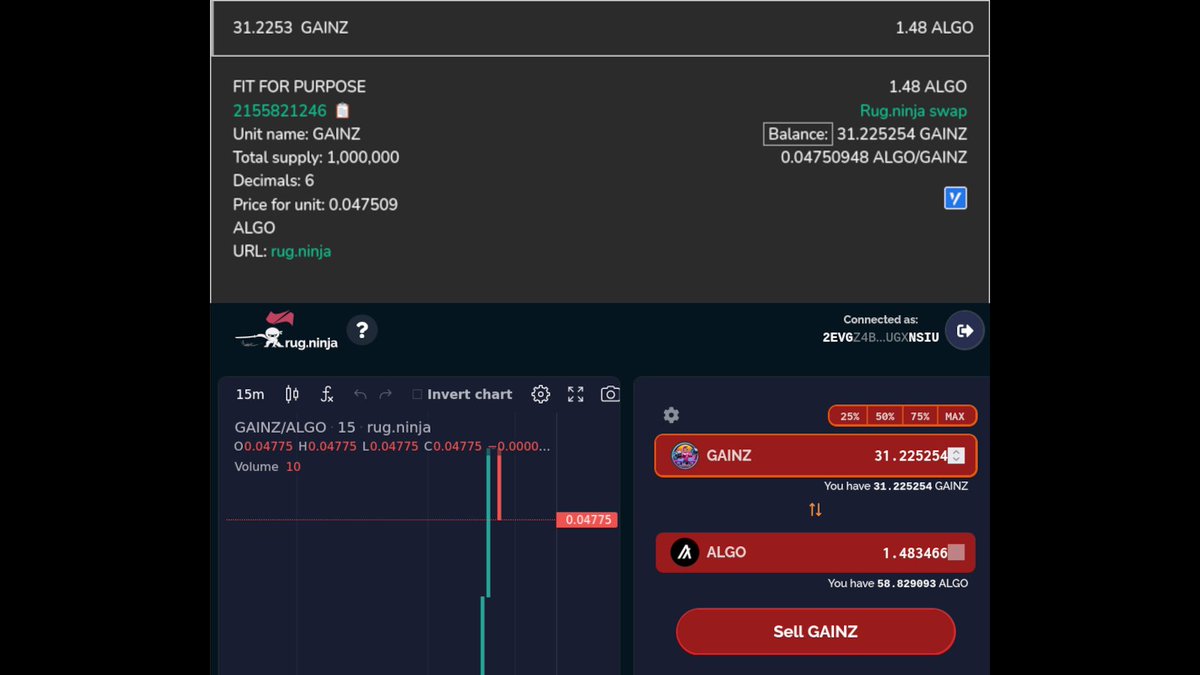Open chart settings gear
The height and width of the screenshot is (675, 1200).
[541, 394]
